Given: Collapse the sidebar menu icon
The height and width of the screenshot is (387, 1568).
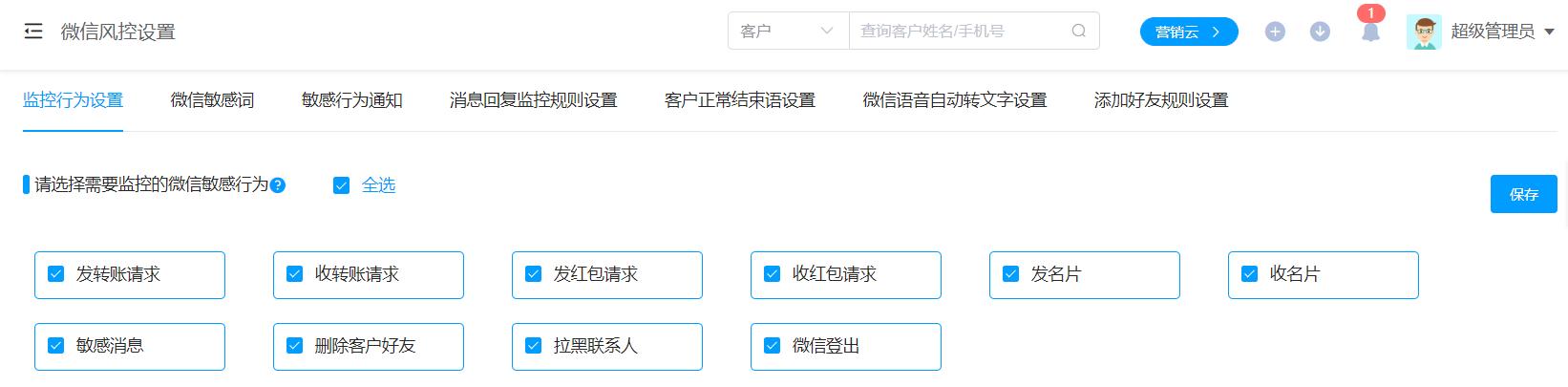Looking at the screenshot, I should [33, 32].
